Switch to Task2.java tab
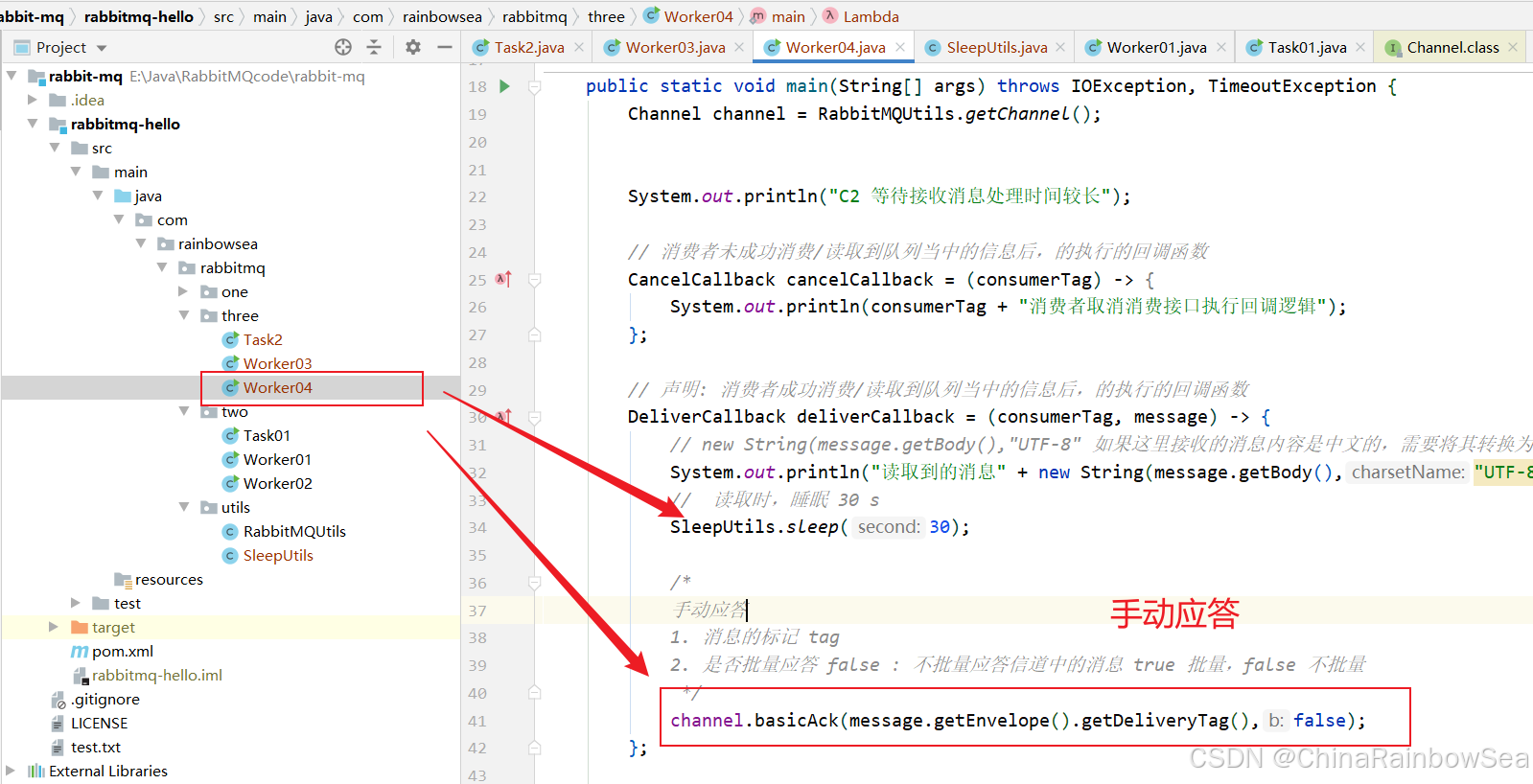The image size is (1533, 784). 529,47
